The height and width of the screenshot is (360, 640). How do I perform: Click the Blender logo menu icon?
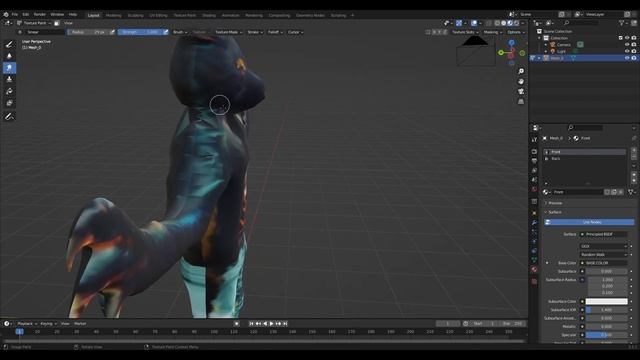coord(6,15)
